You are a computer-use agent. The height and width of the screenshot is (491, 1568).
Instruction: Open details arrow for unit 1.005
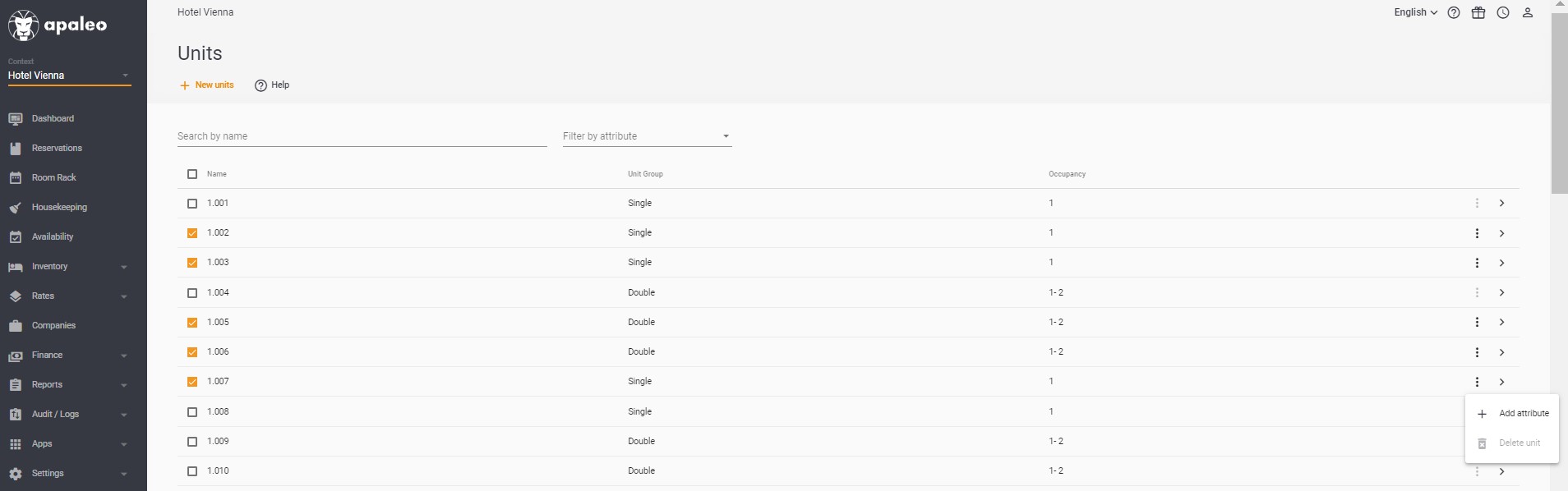[1501, 323]
